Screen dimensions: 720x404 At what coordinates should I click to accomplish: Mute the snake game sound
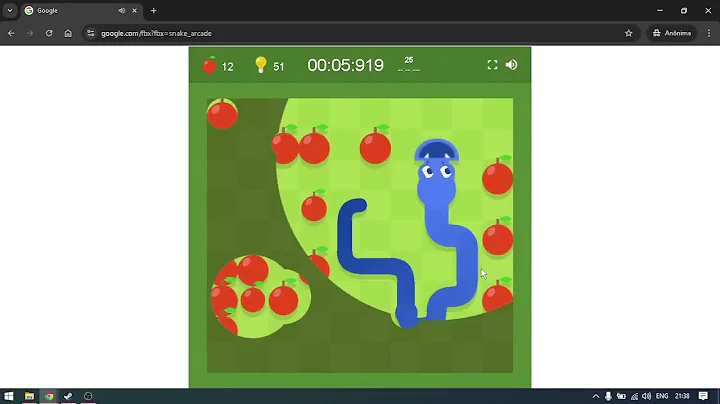click(512, 65)
